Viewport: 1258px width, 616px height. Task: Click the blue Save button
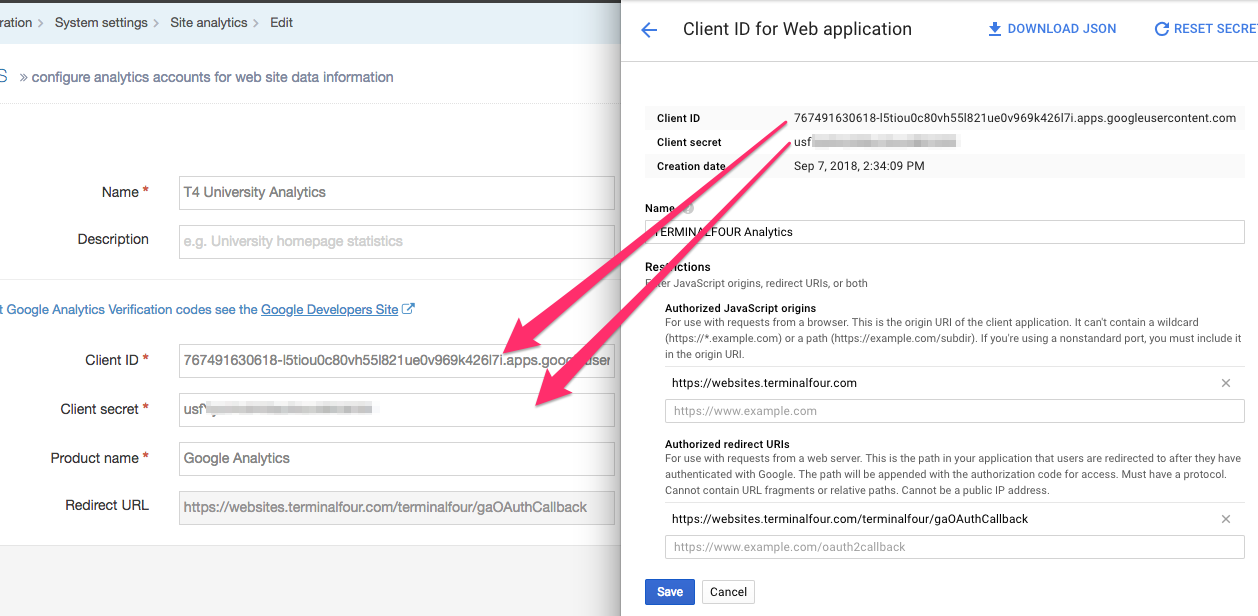pyautogui.click(x=669, y=592)
